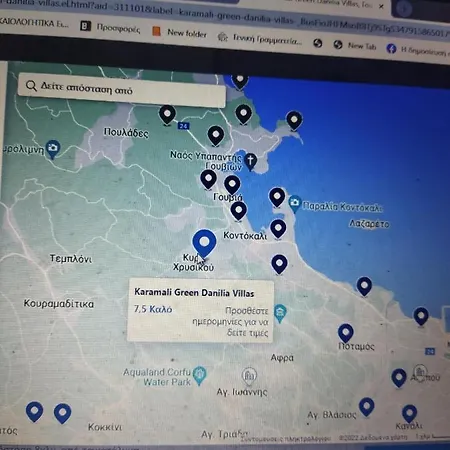Click the pin directly above Γουβιά
This screenshot has height=450, width=450.
click(x=232, y=185)
